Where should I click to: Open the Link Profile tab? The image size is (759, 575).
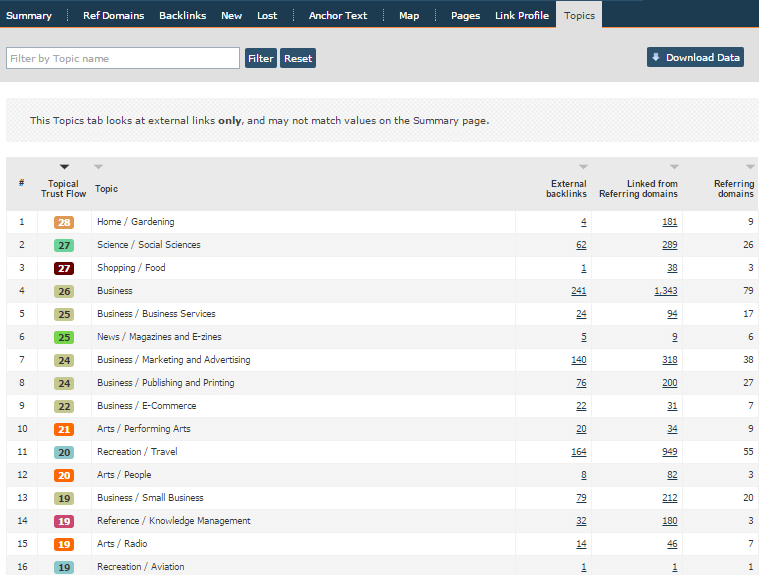point(521,15)
